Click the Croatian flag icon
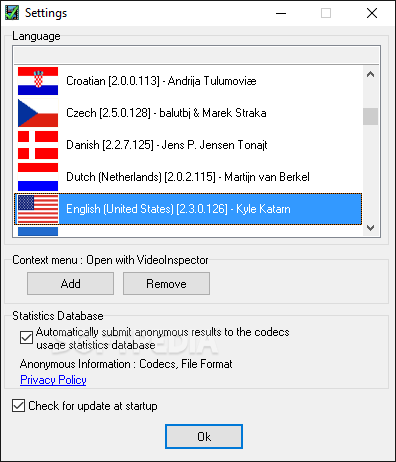The width and height of the screenshot is (396, 462). point(38,81)
